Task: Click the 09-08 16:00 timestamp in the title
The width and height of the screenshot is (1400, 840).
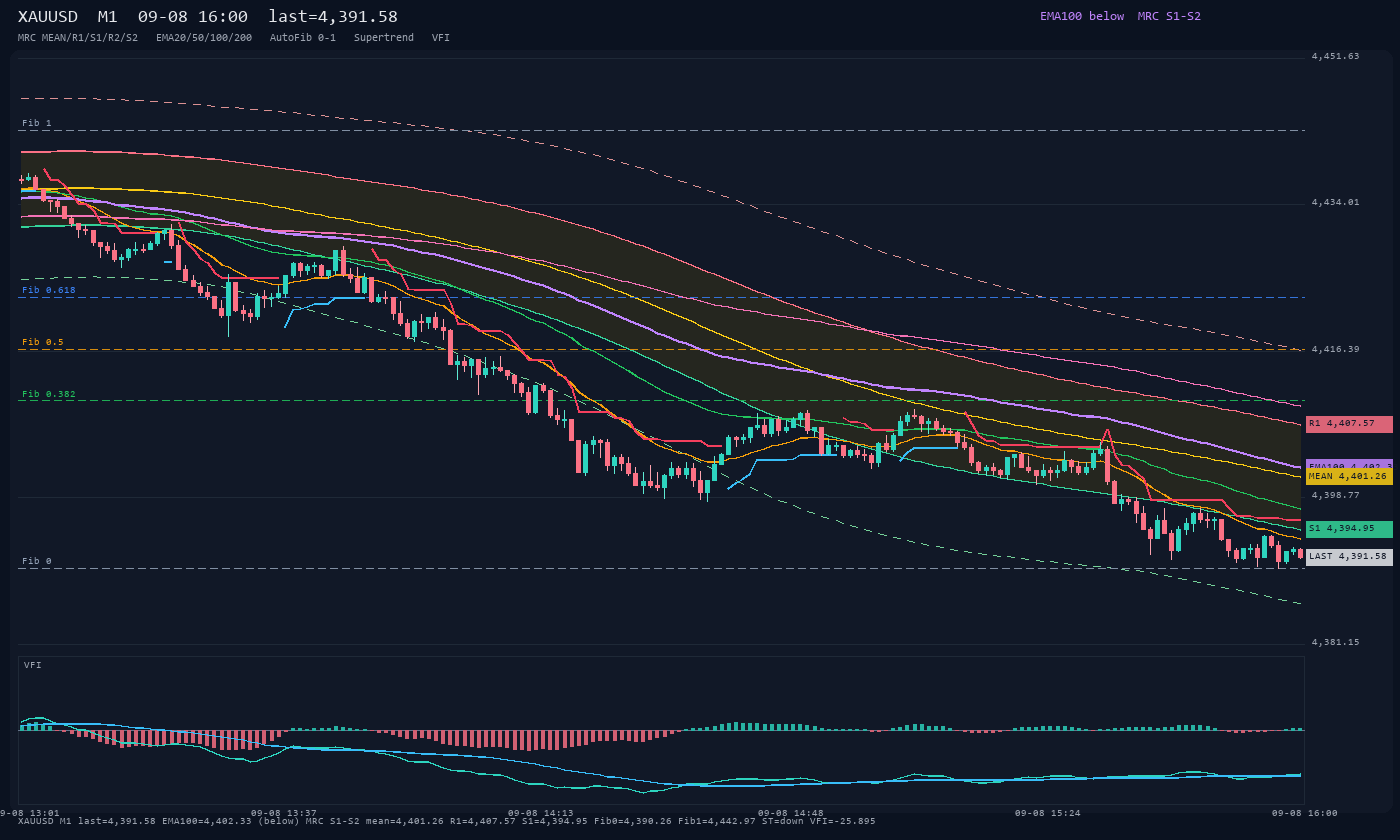Action: [193, 17]
